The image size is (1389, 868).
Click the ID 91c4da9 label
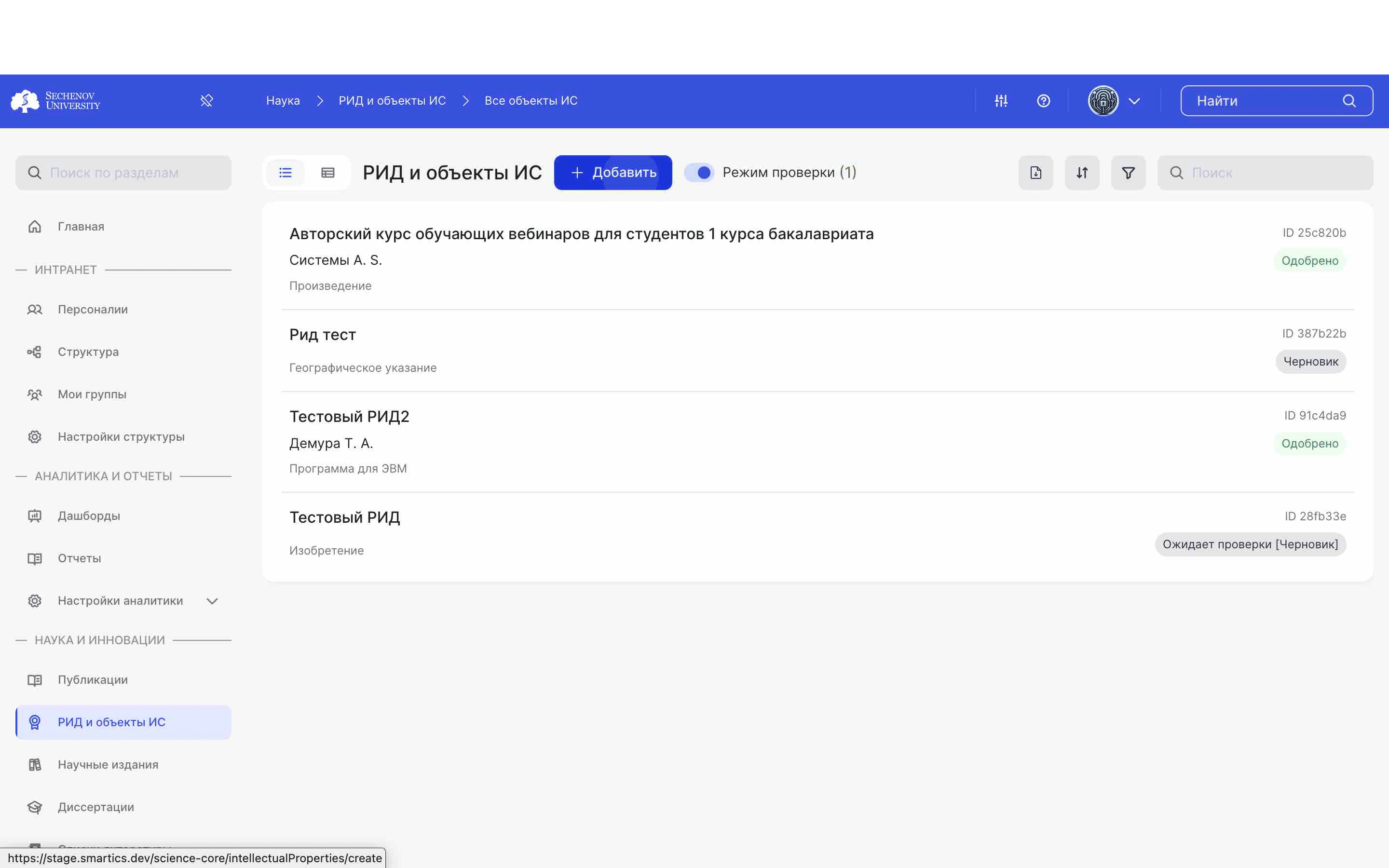1315,415
